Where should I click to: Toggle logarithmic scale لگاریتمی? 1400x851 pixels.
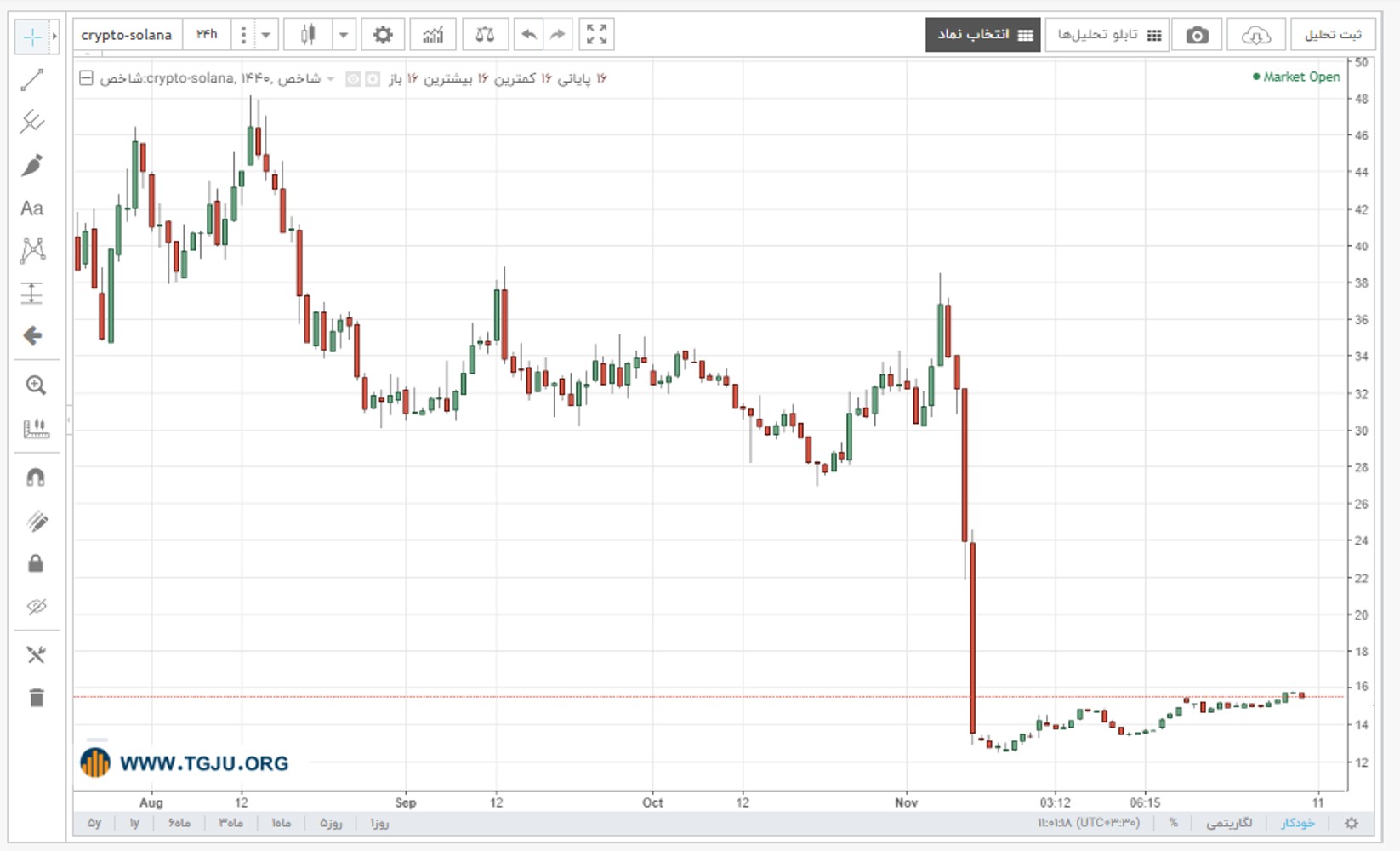(x=1229, y=823)
